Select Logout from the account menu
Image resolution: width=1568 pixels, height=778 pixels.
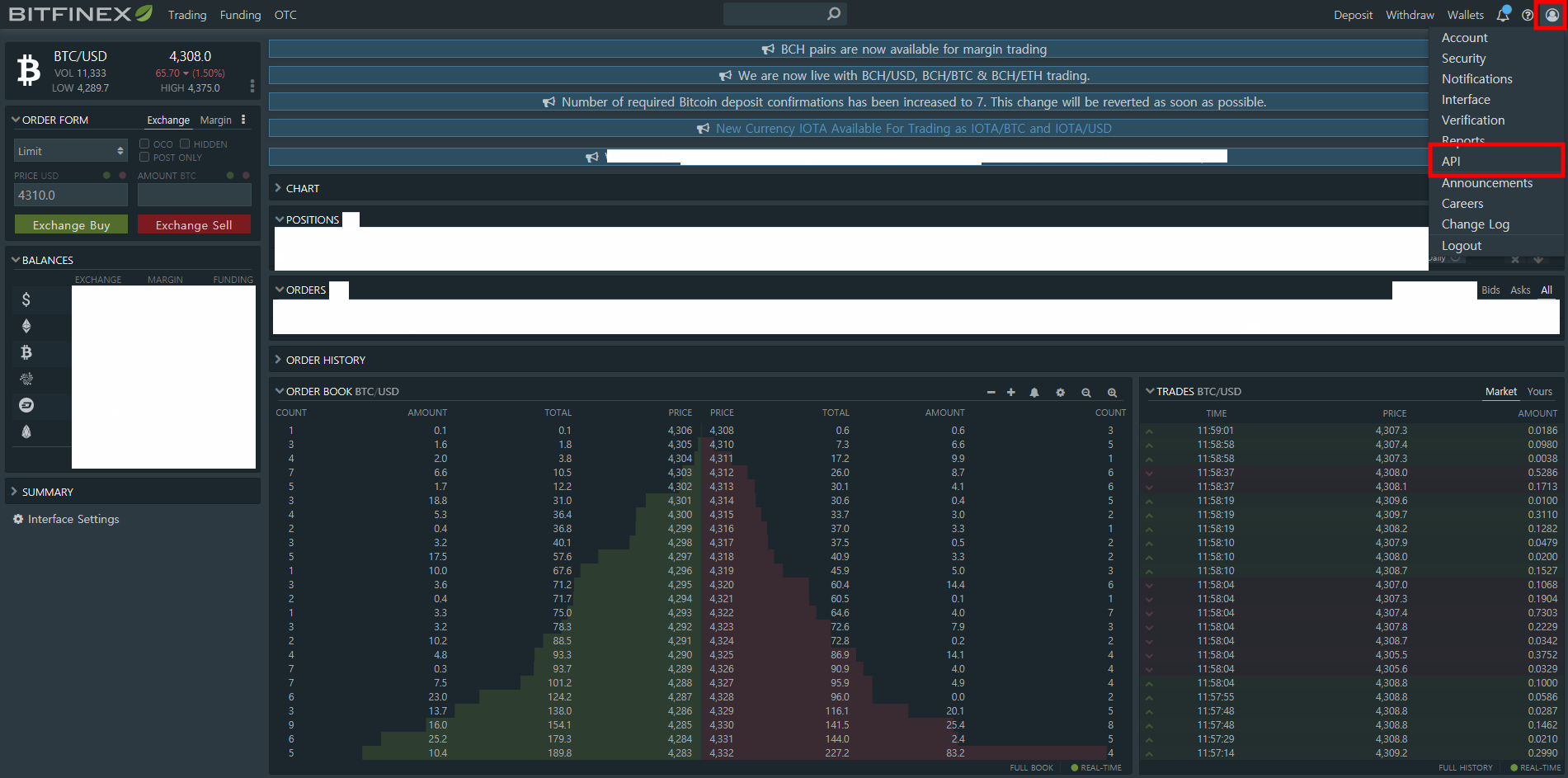coord(1461,246)
